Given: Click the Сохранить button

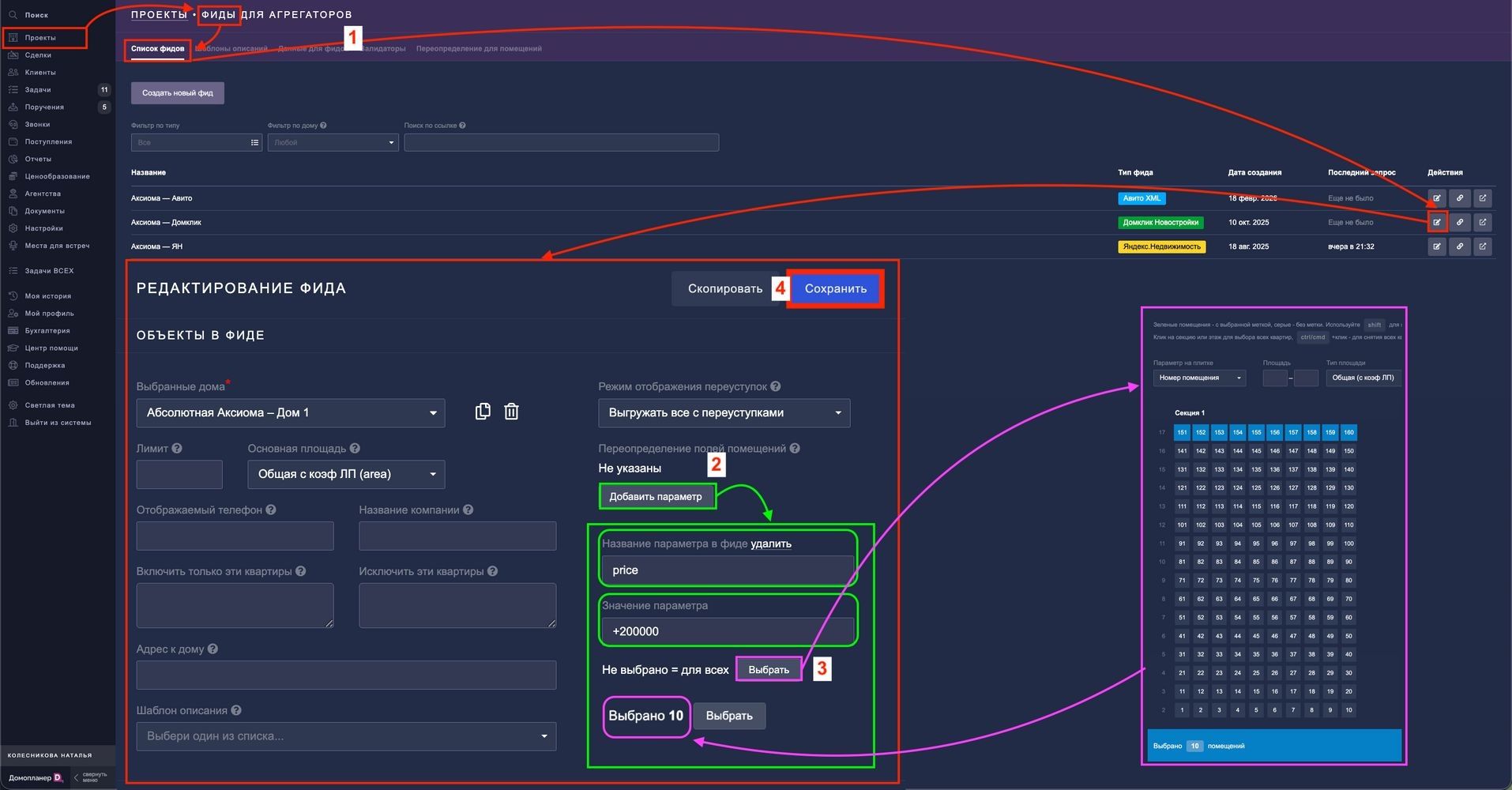Looking at the screenshot, I should click(835, 288).
